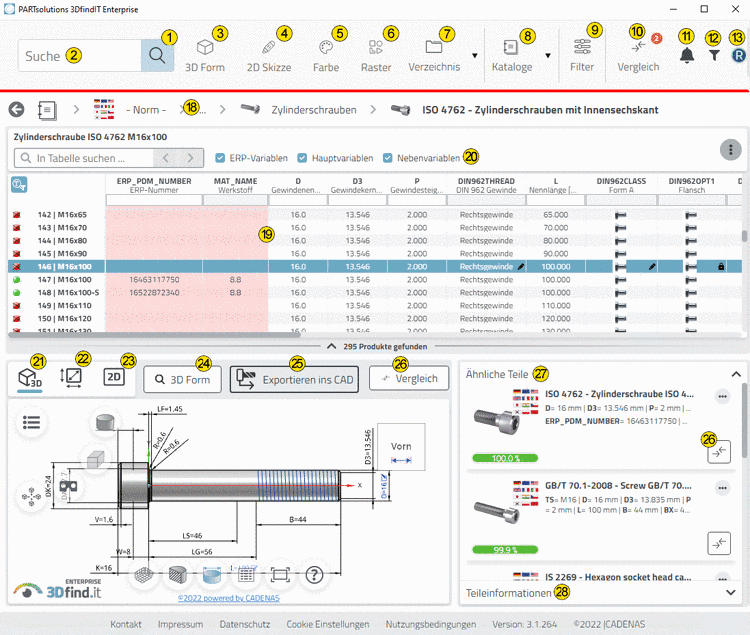
Task: Click the In Tabelle suchen field
Action: [85, 158]
